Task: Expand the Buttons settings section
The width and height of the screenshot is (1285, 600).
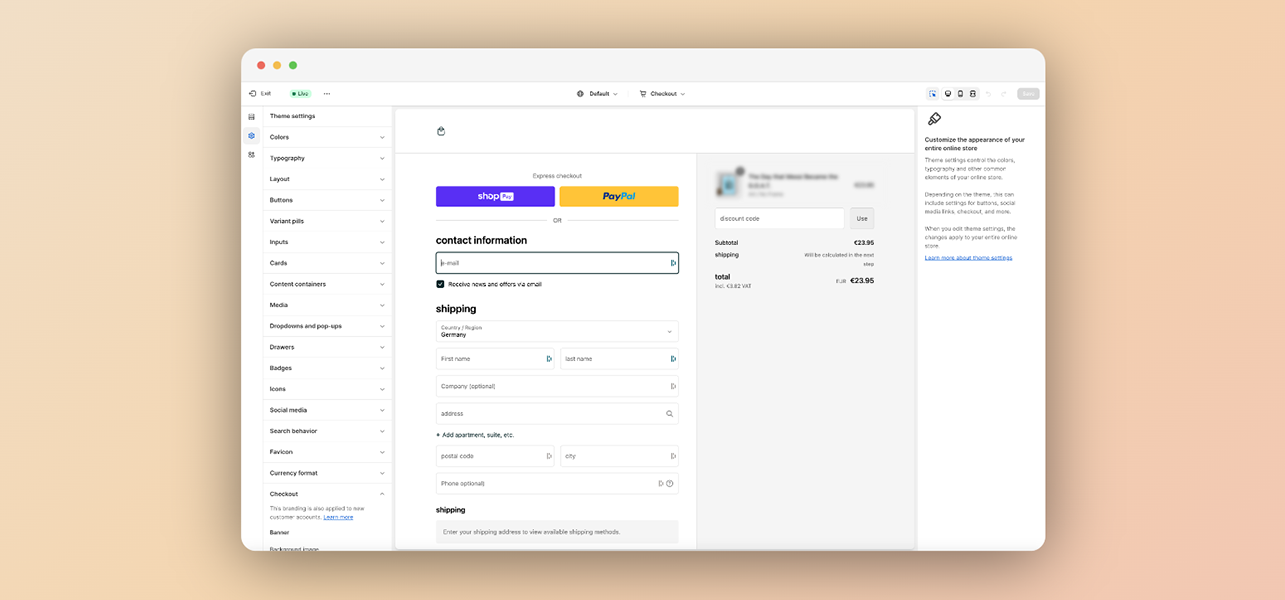Action: point(327,200)
